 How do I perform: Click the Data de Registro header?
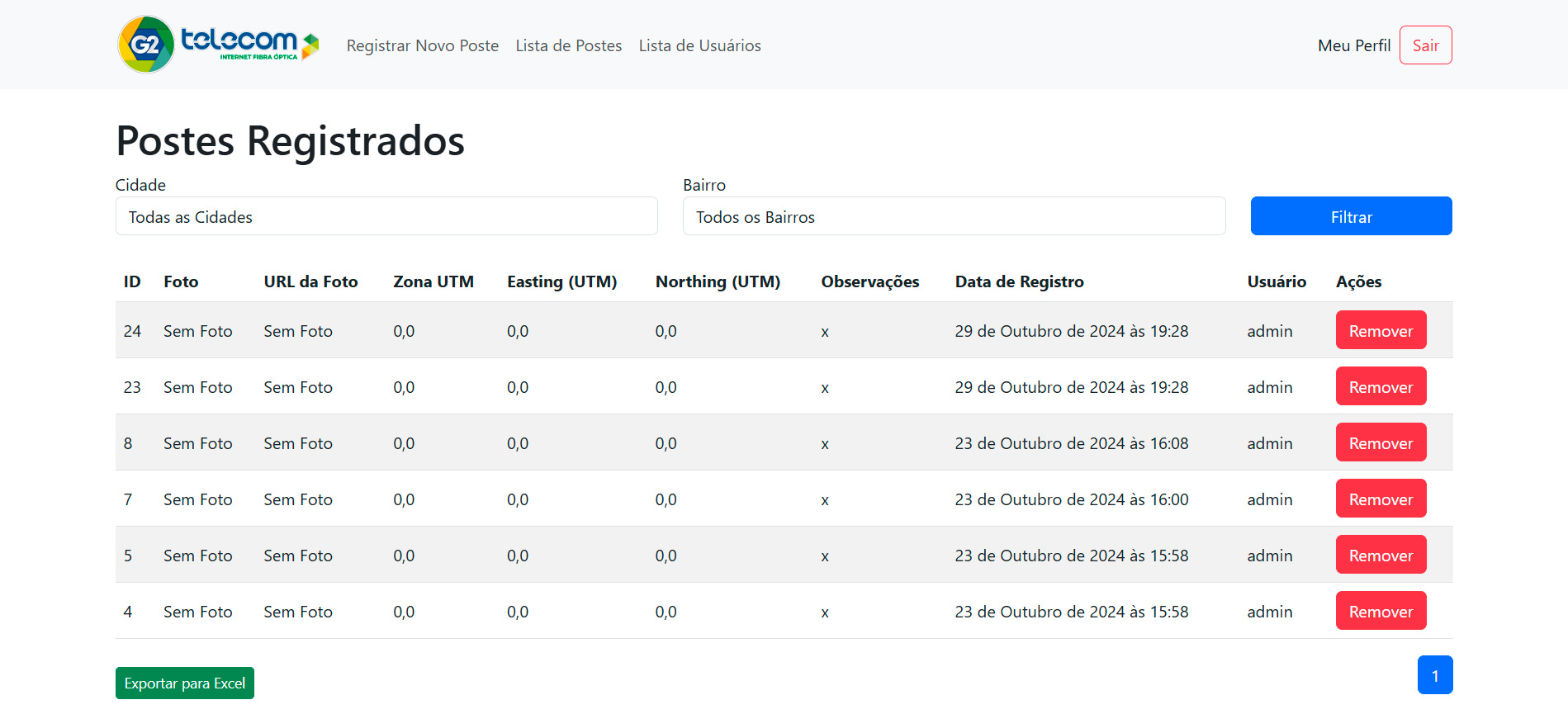(1020, 281)
